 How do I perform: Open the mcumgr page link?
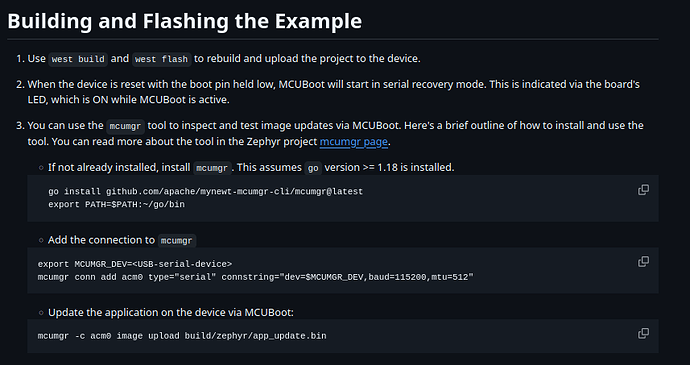(x=353, y=141)
